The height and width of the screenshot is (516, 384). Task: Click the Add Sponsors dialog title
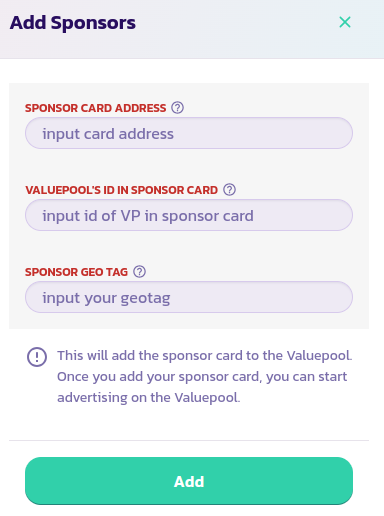pyautogui.click(x=73, y=23)
